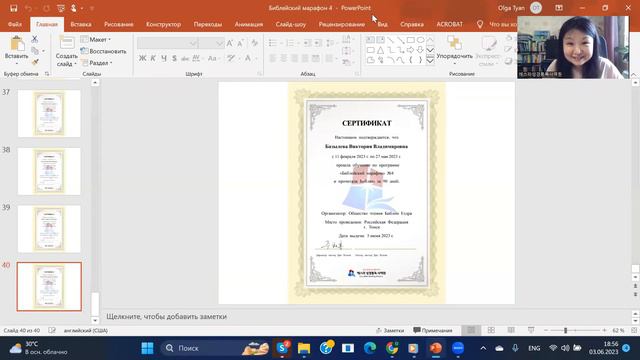Open the font size combo box
This screenshot has width=640, height=360.
click(x=211, y=43)
